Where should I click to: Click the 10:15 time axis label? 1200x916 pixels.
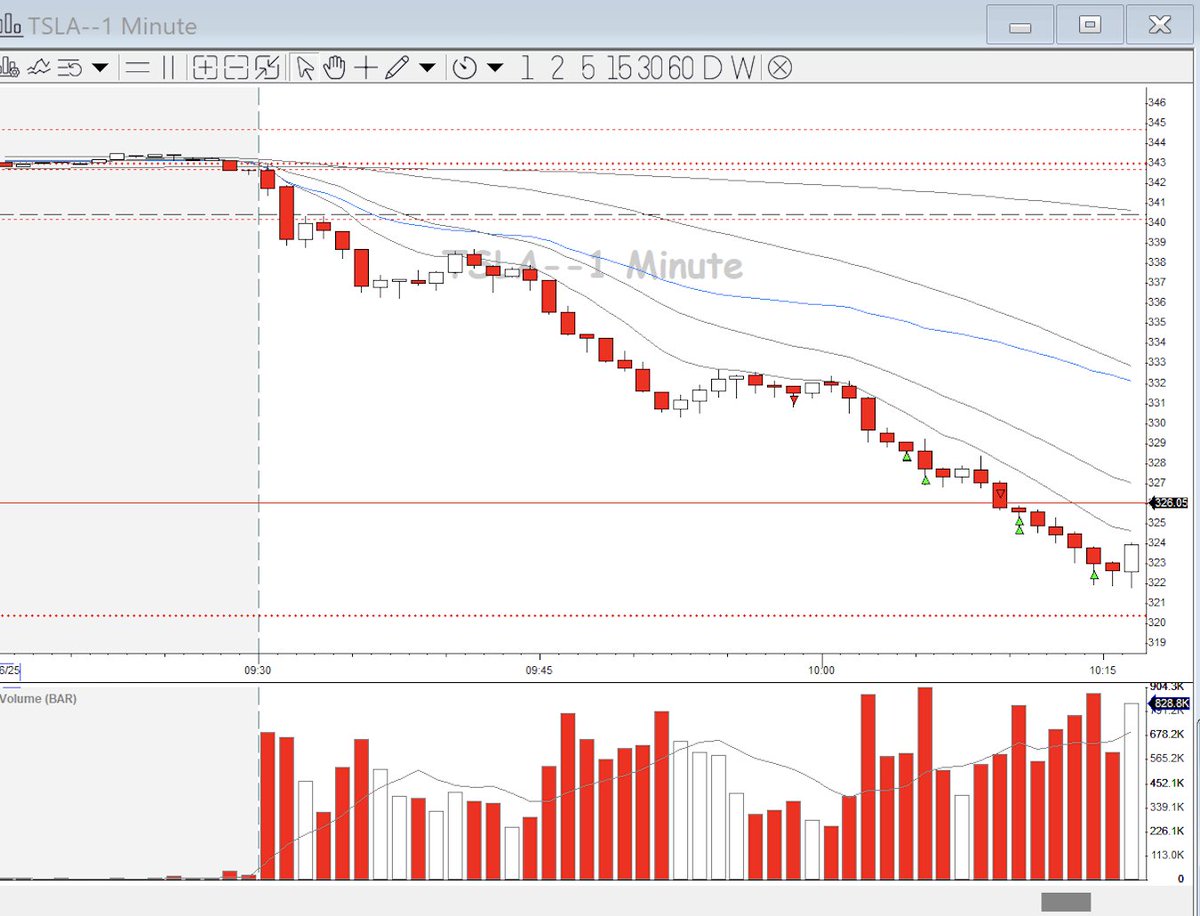1102,669
